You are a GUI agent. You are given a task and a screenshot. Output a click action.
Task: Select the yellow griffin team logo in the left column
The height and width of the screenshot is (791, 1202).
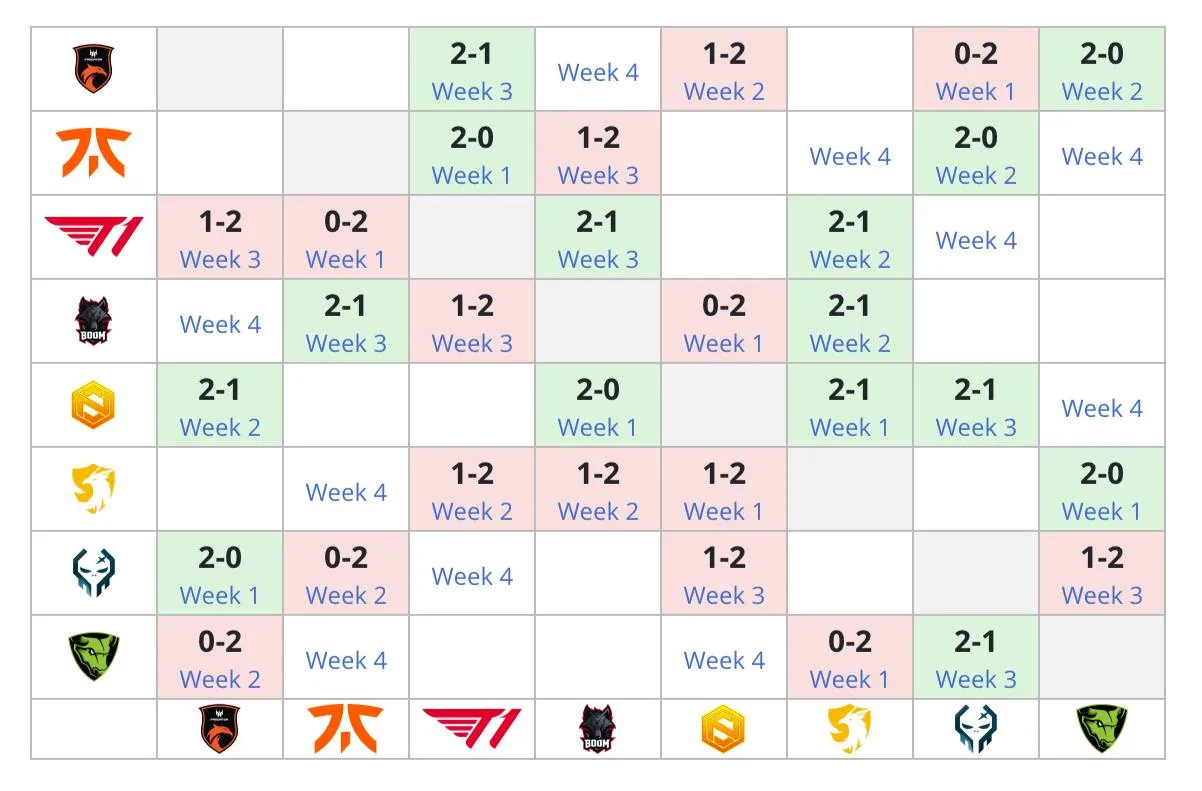coord(94,489)
